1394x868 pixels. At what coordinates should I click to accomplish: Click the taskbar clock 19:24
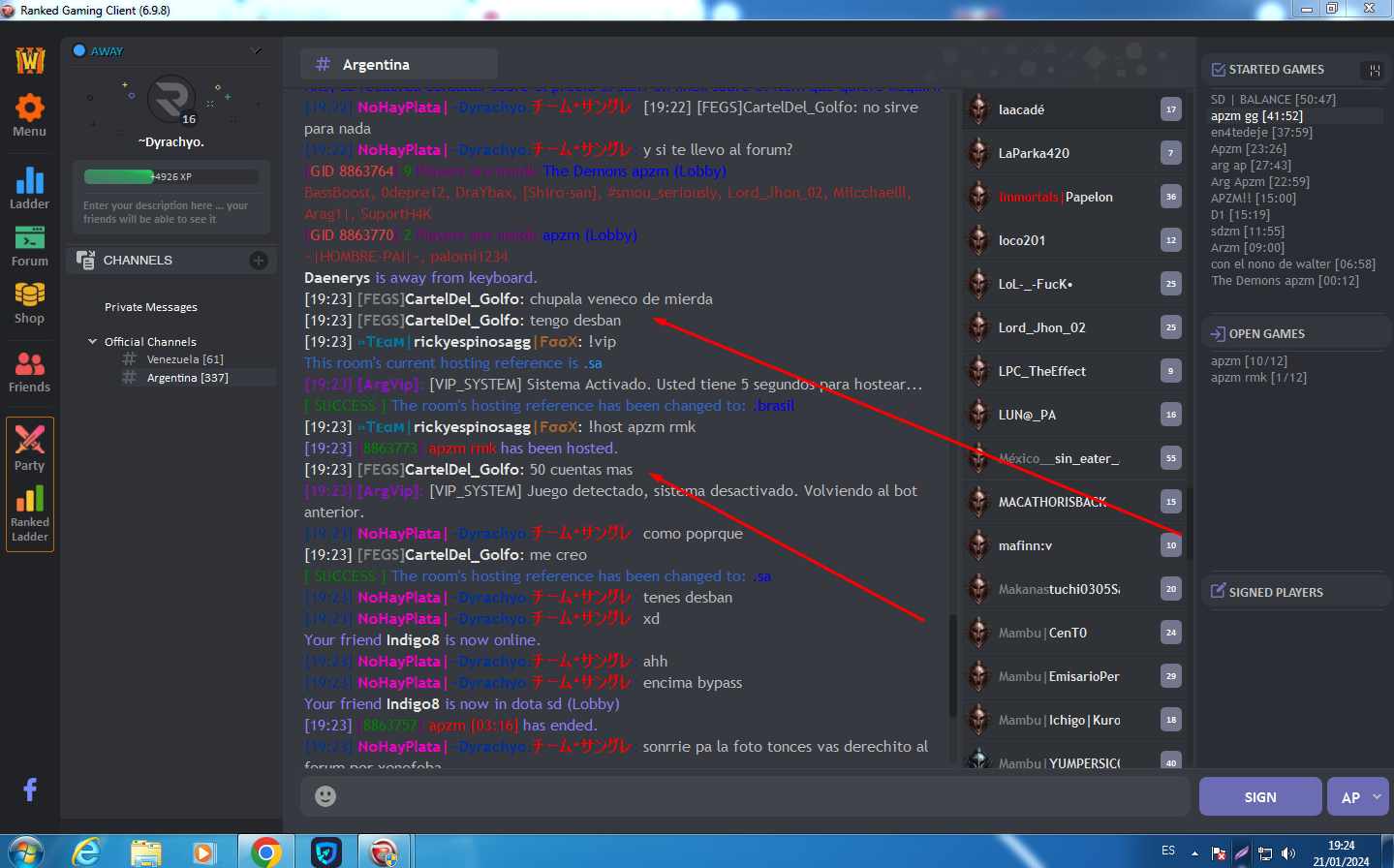(x=1342, y=846)
